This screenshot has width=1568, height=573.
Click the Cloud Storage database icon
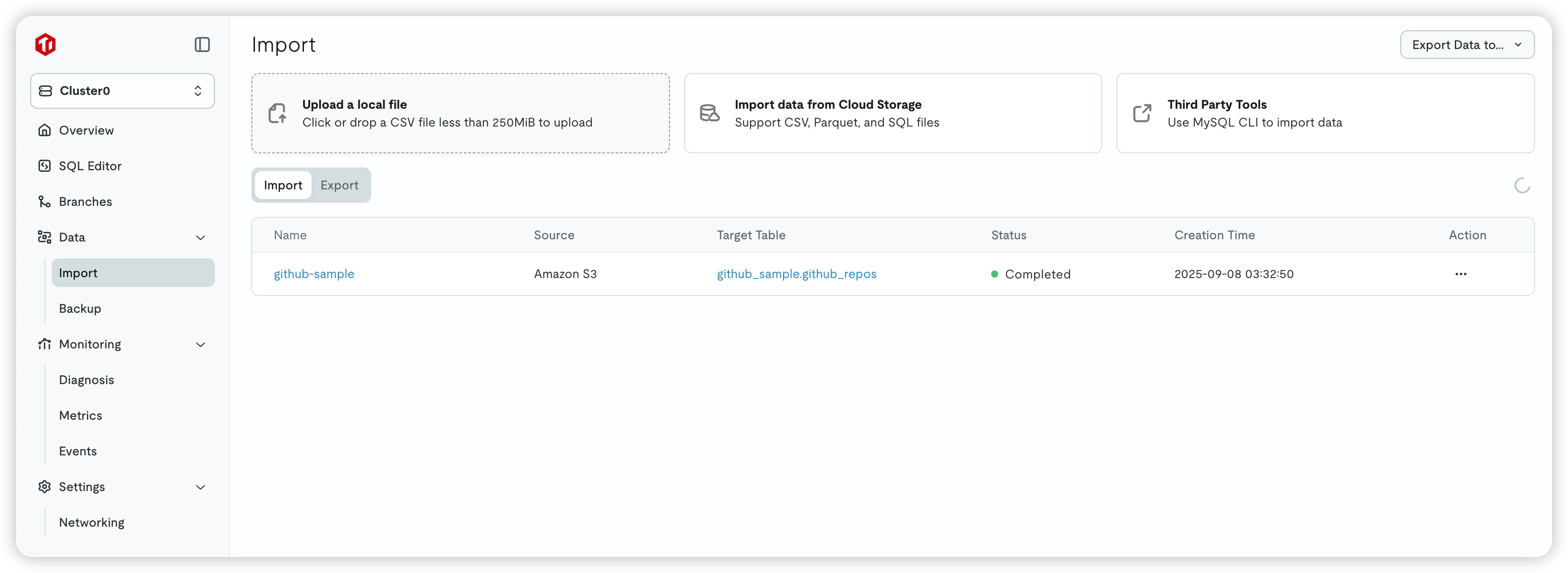(x=710, y=113)
